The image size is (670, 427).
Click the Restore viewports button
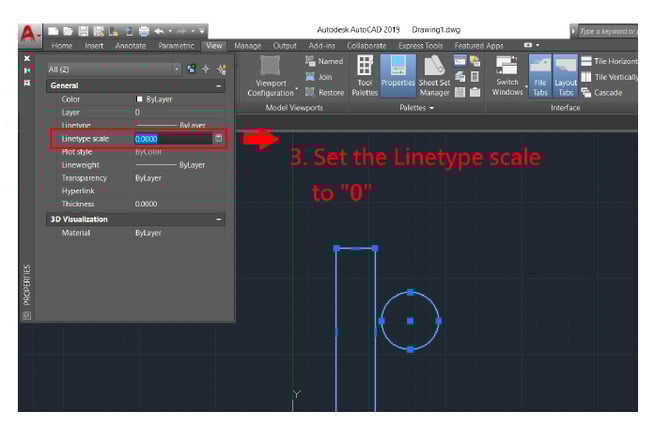click(x=324, y=91)
